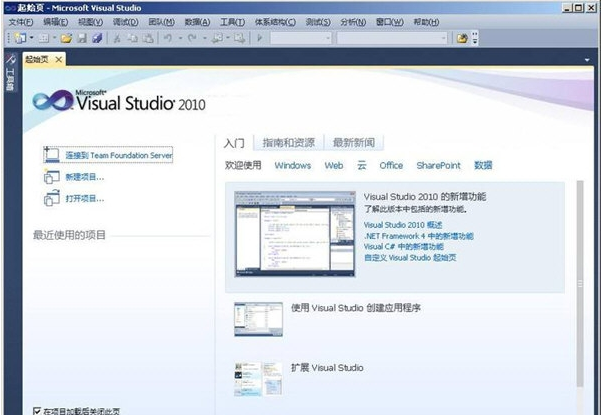Click the Open File folder icon

66,38
